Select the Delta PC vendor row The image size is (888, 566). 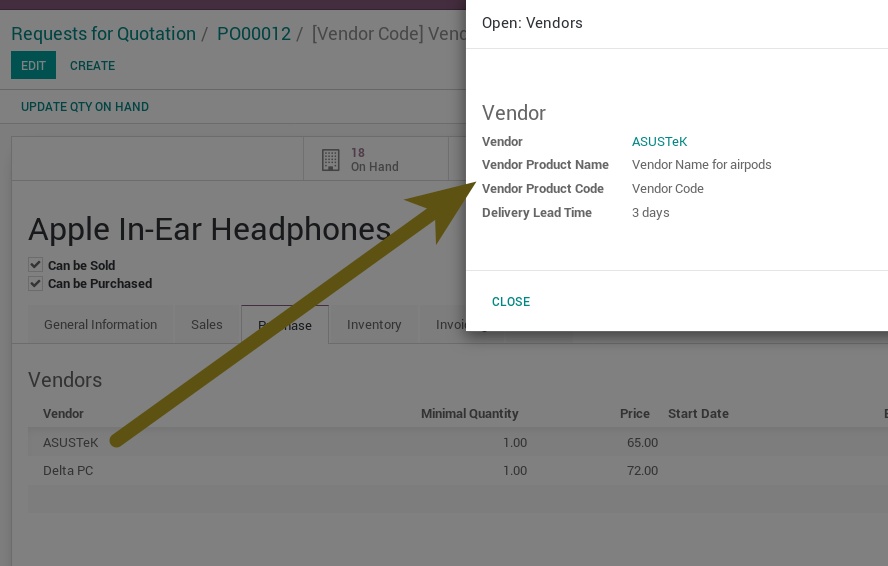pos(458,470)
